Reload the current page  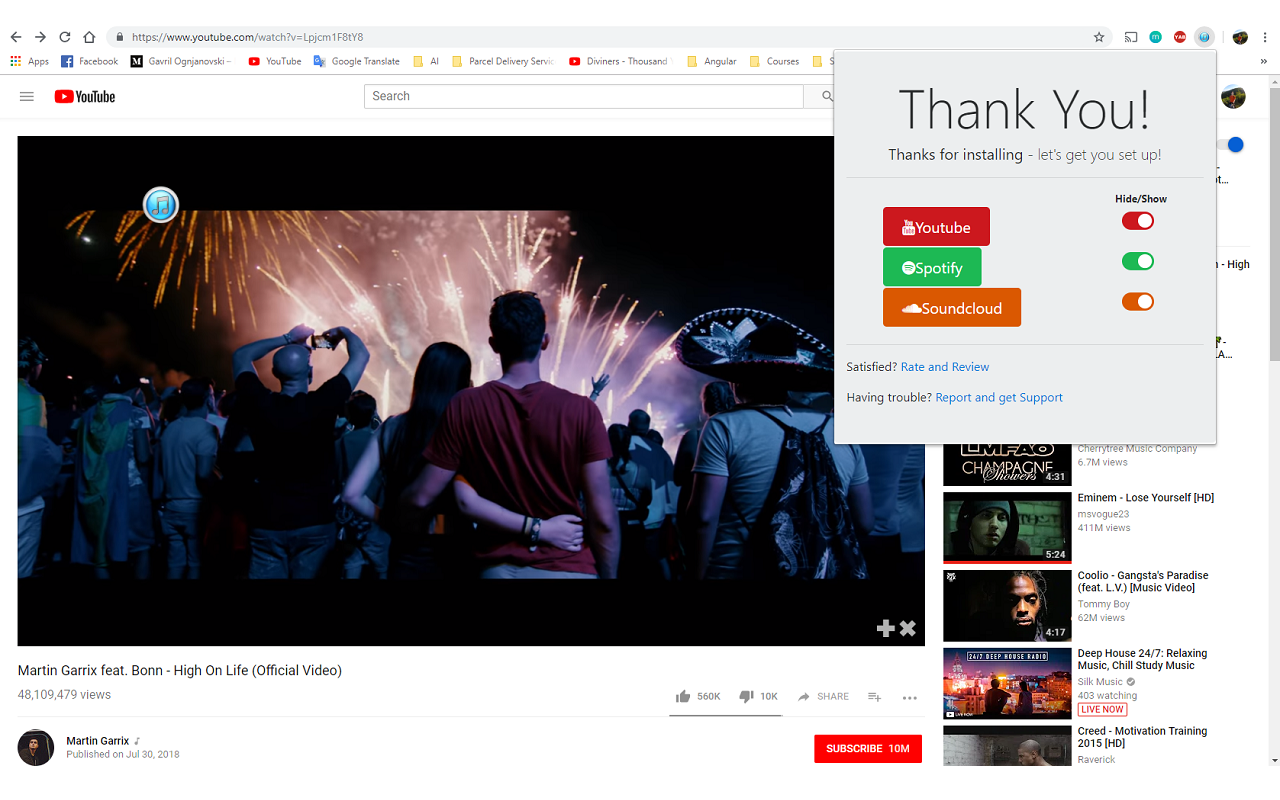click(65, 37)
